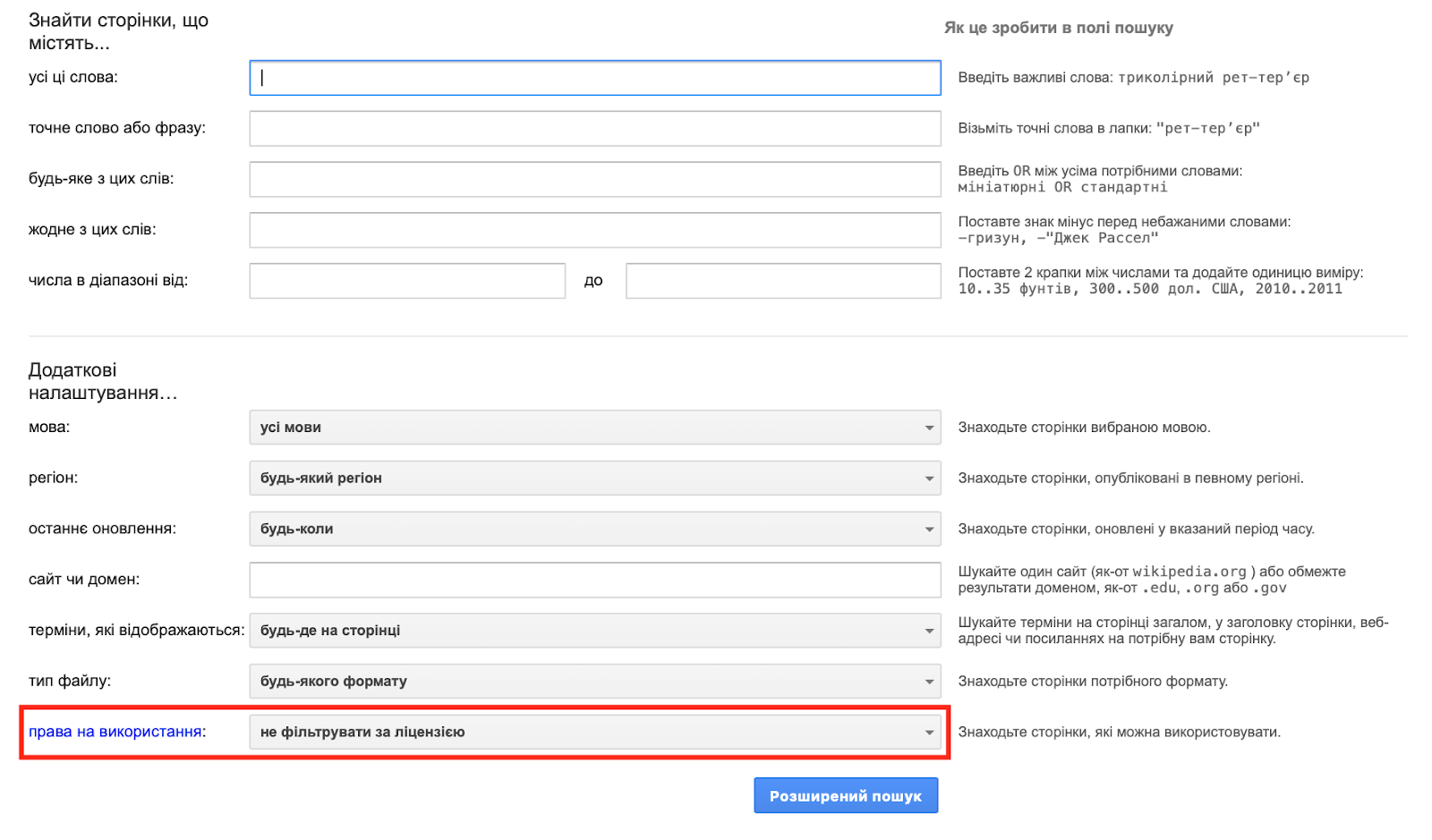The height and width of the screenshot is (840, 1432).
Task: Follow the 'права на використання' link
Action: pos(115,732)
